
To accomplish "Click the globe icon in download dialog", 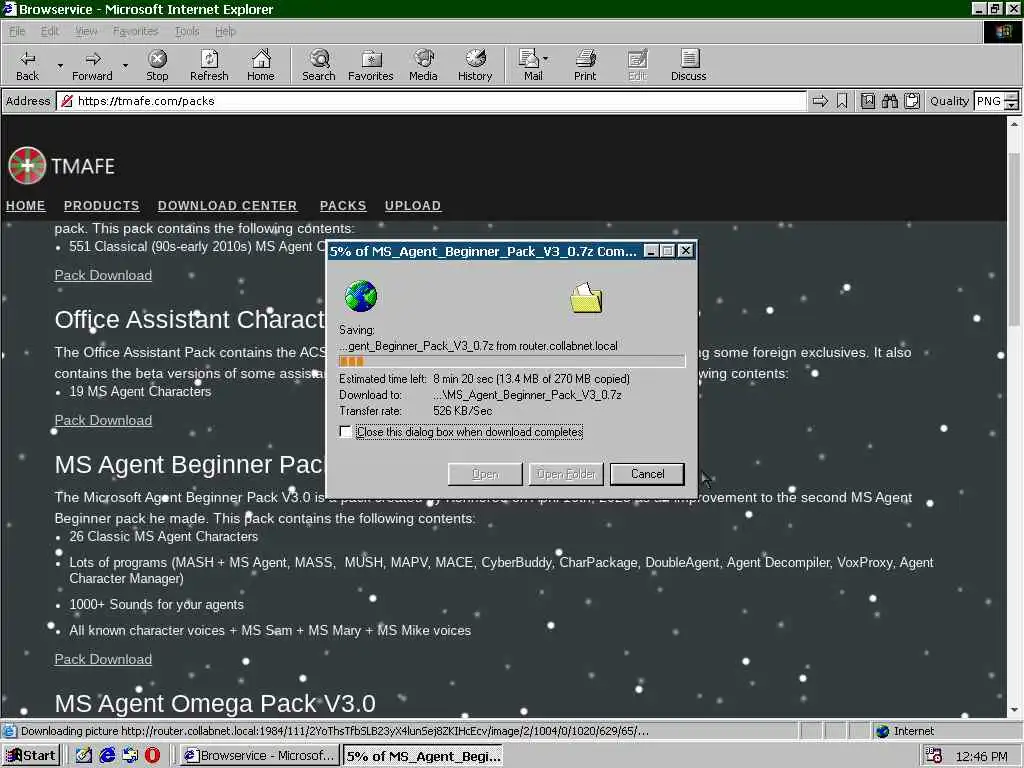I will point(360,296).
